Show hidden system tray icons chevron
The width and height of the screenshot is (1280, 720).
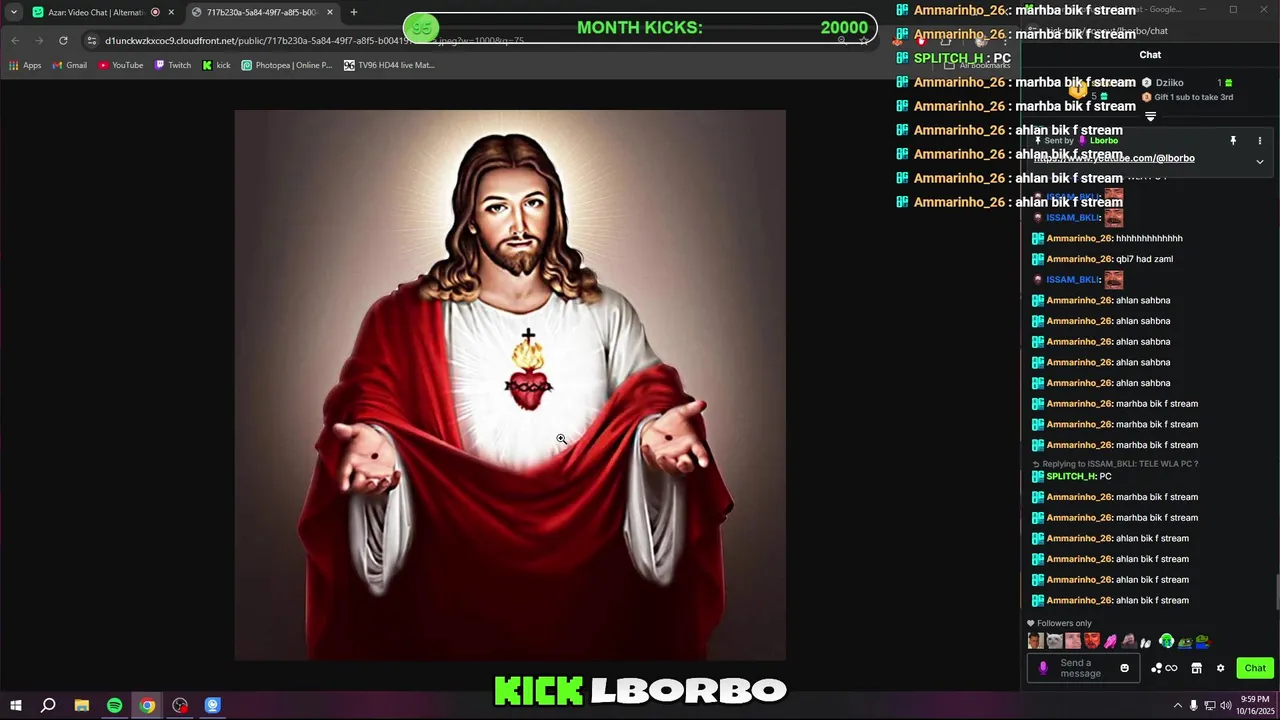1177,706
